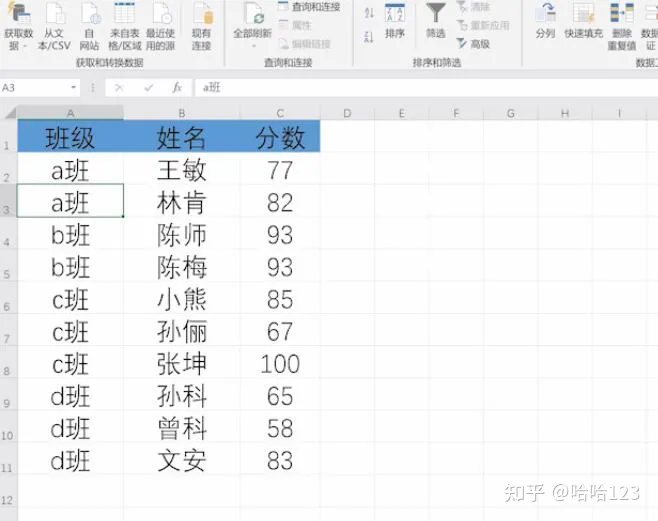This screenshot has width=658, height=521.
Task: Click the fx insert function icon
Action: 177,88
